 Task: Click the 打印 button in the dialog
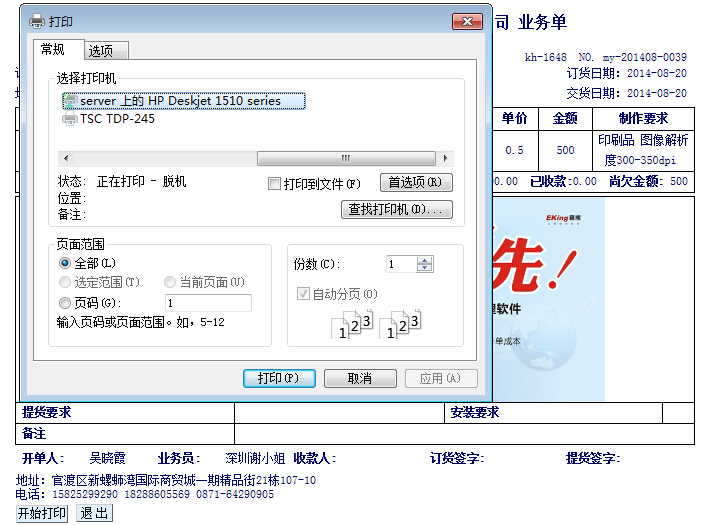click(x=279, y=378)
